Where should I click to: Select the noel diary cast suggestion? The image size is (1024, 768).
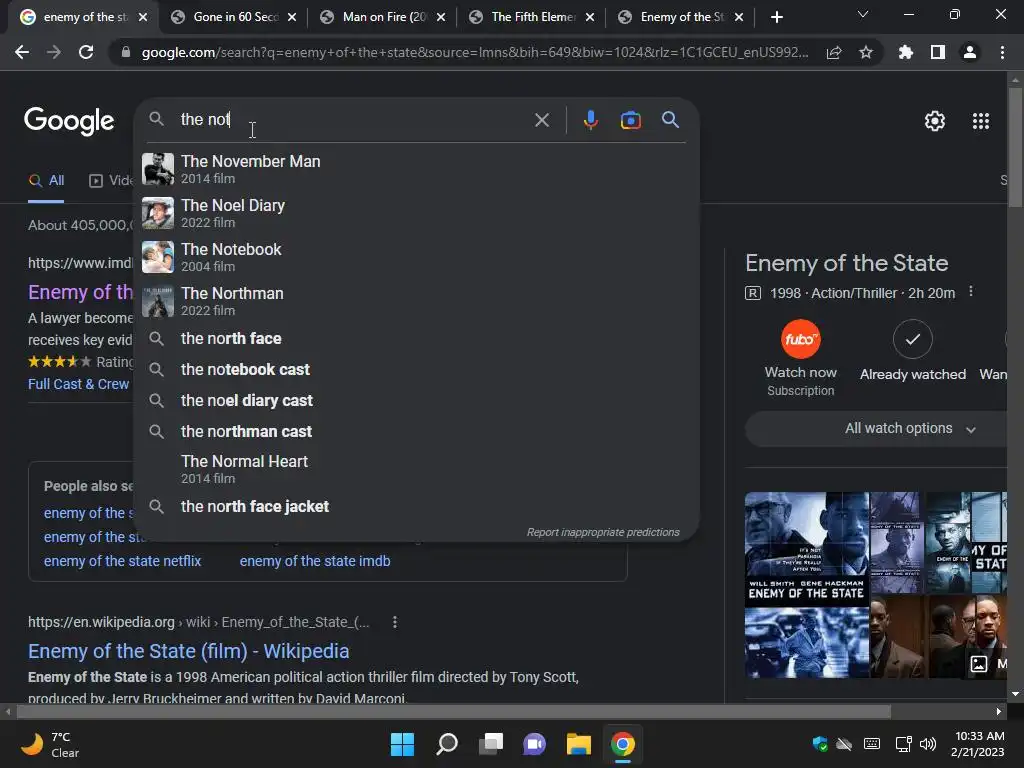(x=417, y=400)
